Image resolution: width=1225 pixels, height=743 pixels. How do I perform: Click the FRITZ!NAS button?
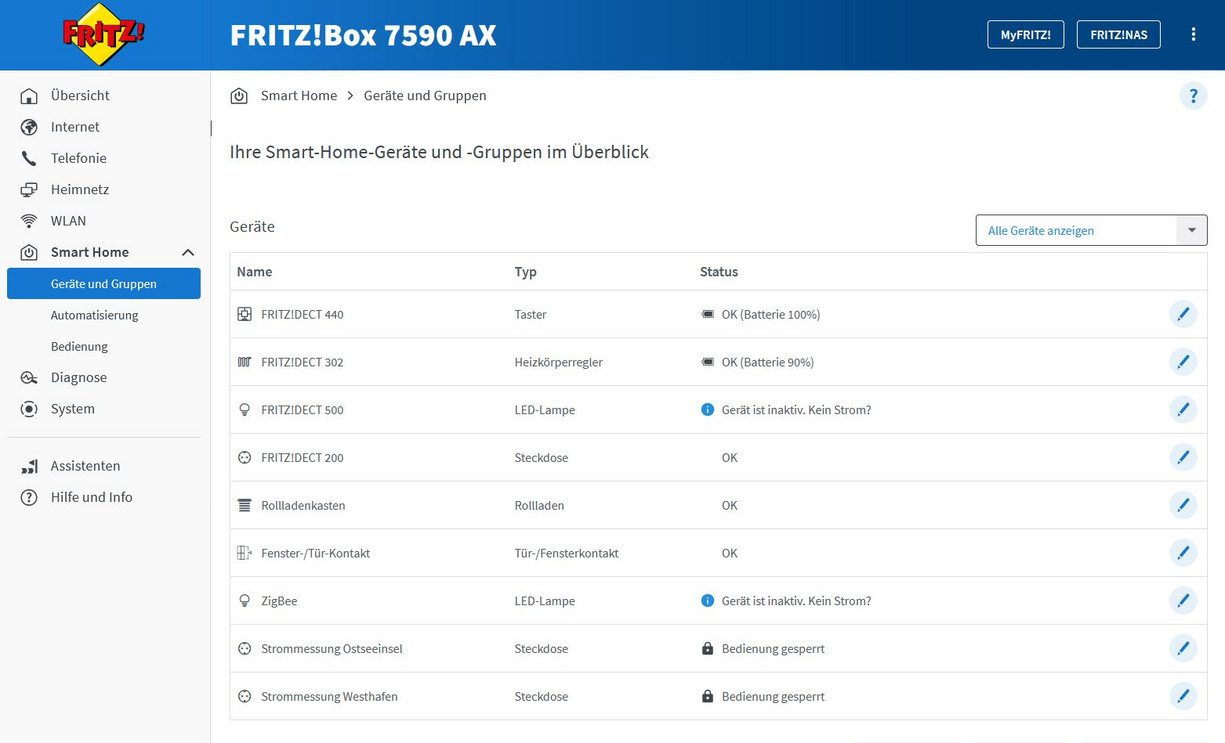(1118, 34)
